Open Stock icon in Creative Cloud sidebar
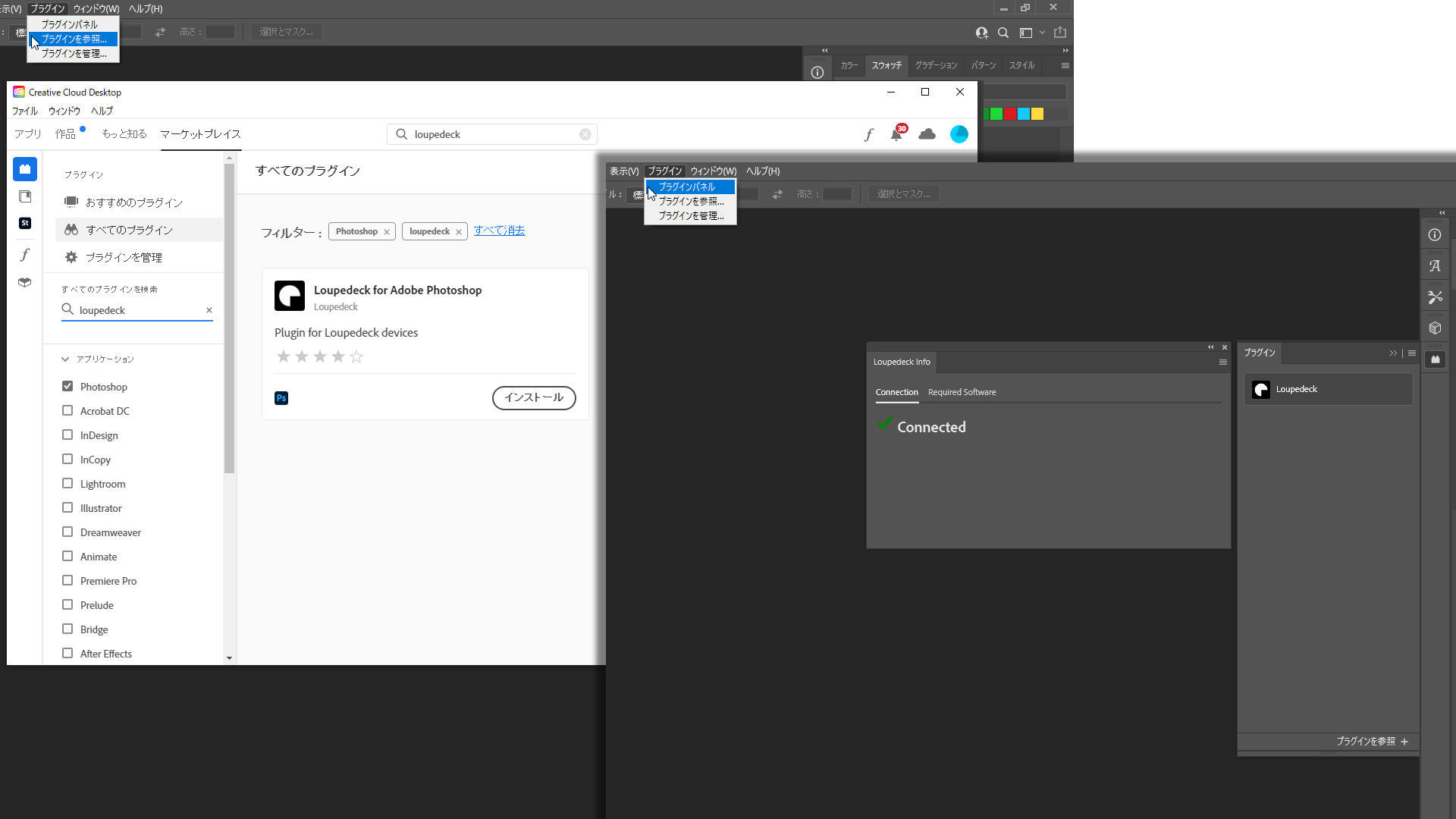Screen dimensions: 1456x819 pos(25,223)
